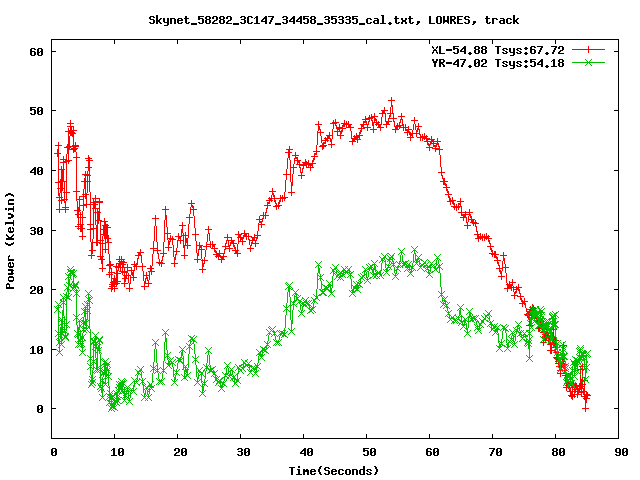Click the Power (Kelvin) axis label
The width and height of the screenshot is (640, 480).
coord(10,241)
